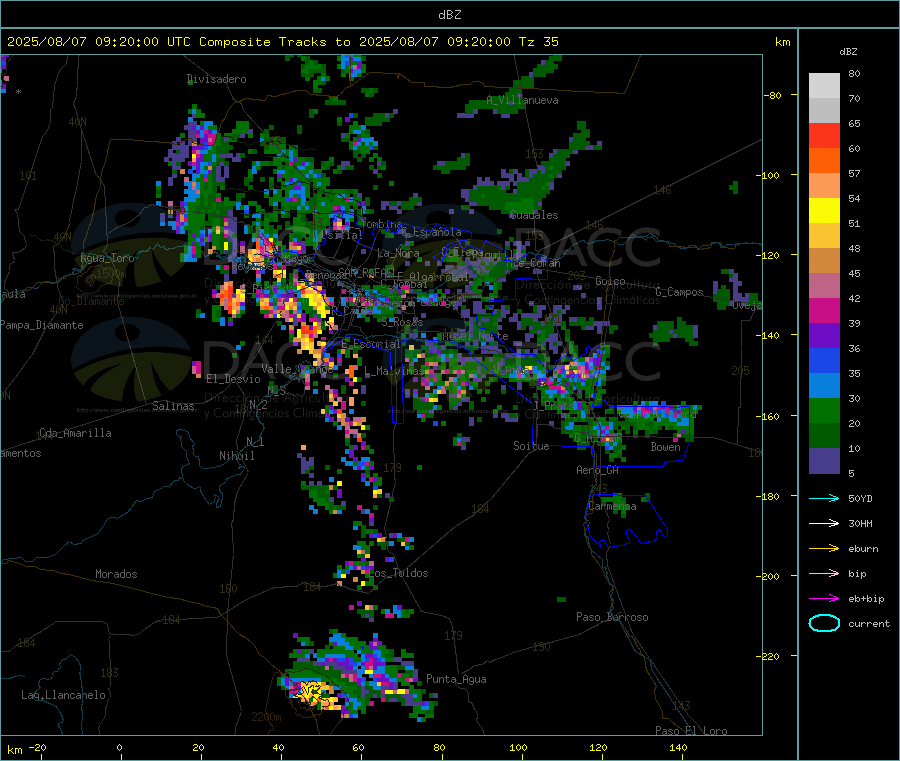The image size is (900, 761).
Task: Click the 'Tz 35' threshold text
Action: 538,41
